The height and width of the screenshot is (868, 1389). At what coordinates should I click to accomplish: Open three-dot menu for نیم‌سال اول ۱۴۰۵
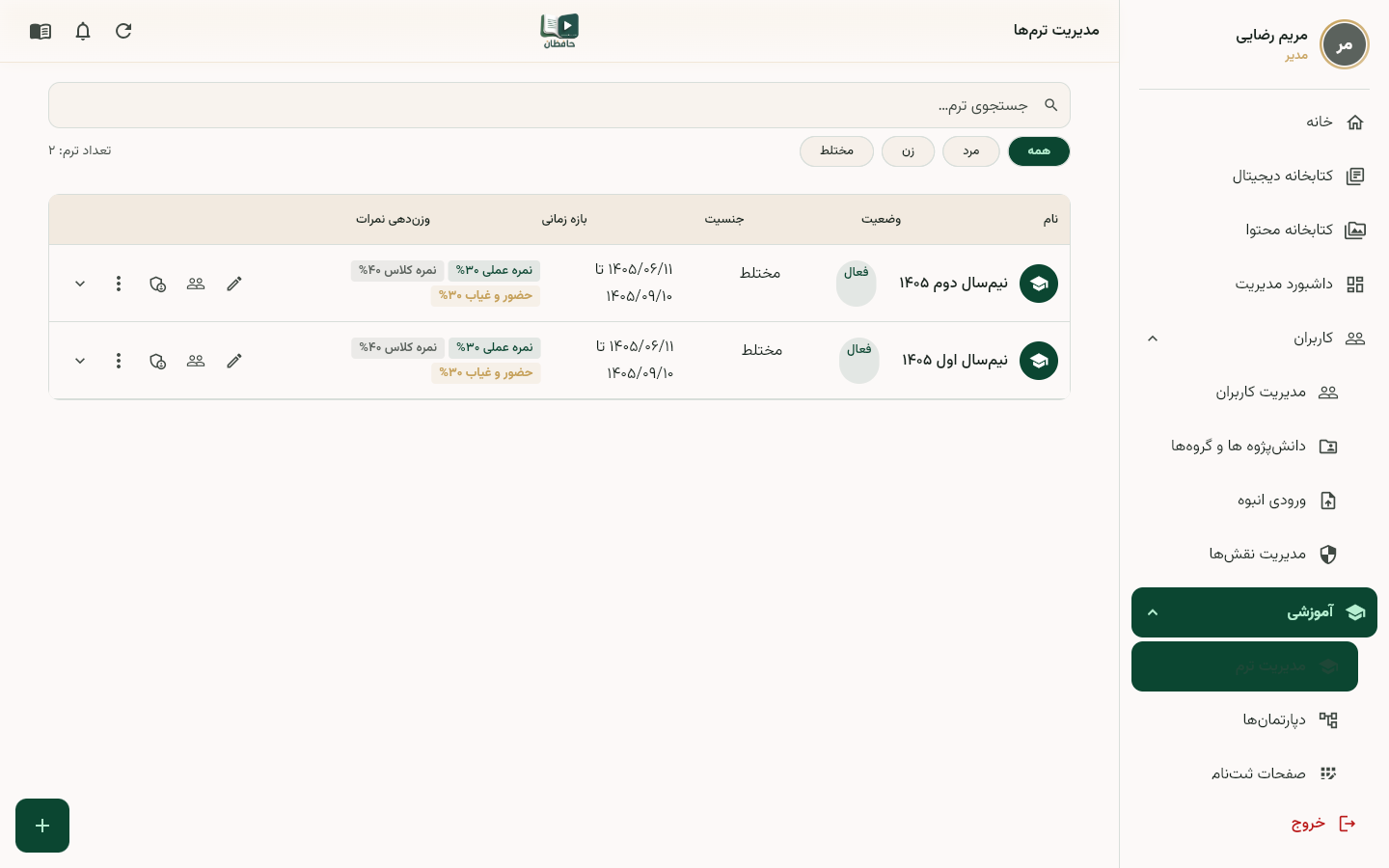[x=119, y=361]
